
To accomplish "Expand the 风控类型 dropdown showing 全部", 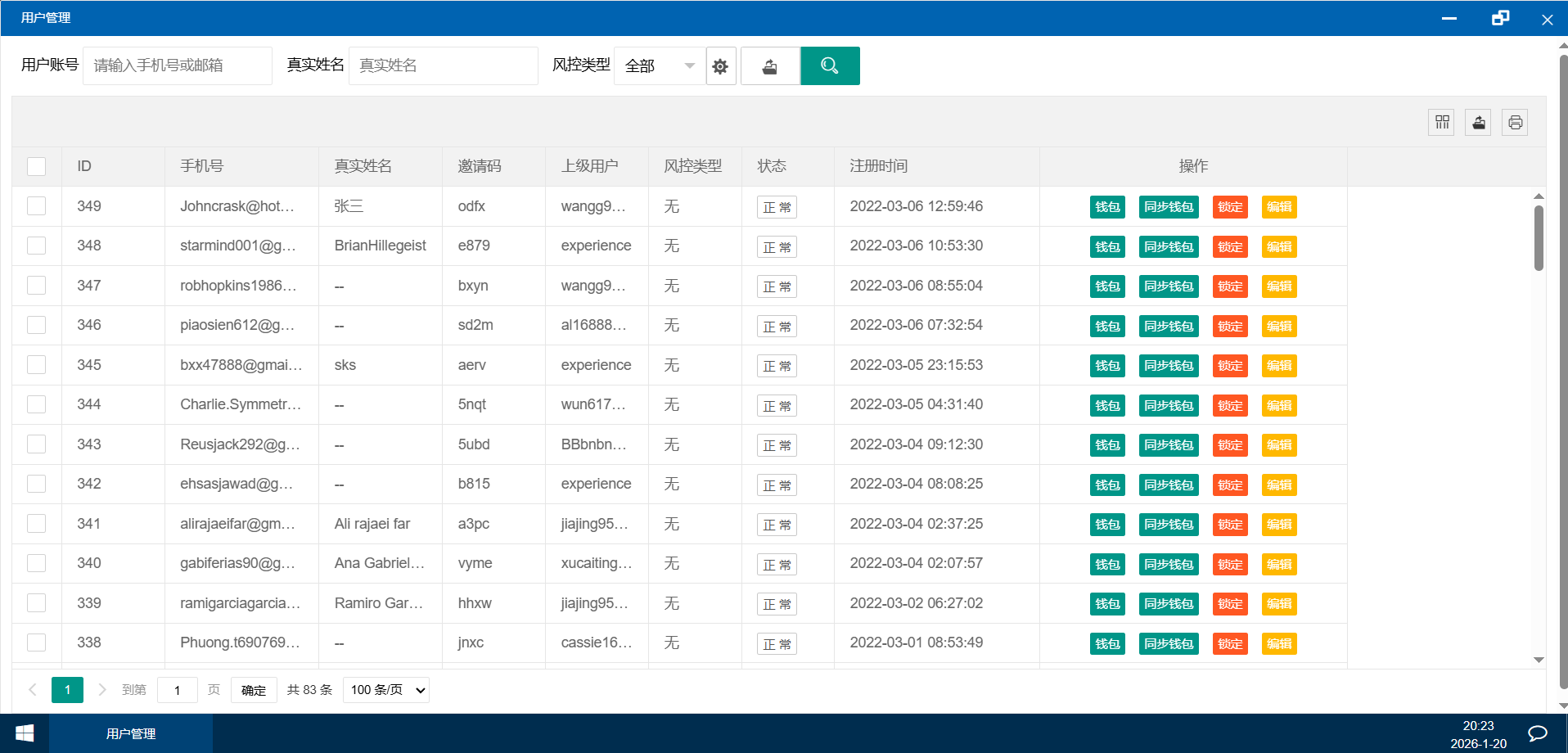I will (x=659, y=65).
